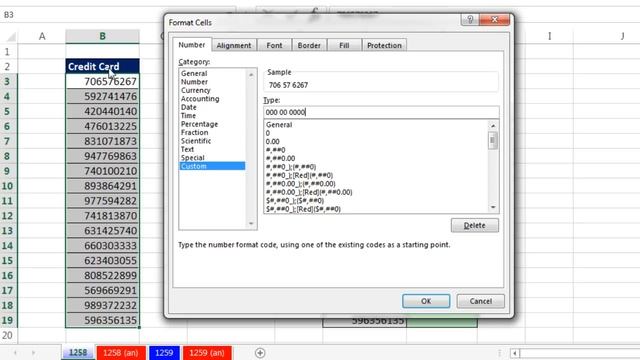Switch to the 1258 (an) sheet tab
Viewport: 640px width, 360px height.
pyautogui.click(x=121, y=353)
